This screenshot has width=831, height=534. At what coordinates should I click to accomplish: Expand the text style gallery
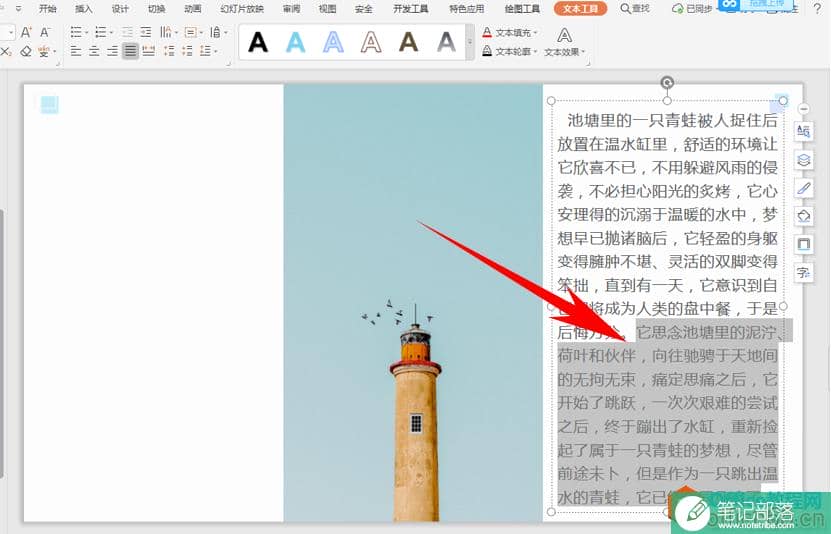470,42
